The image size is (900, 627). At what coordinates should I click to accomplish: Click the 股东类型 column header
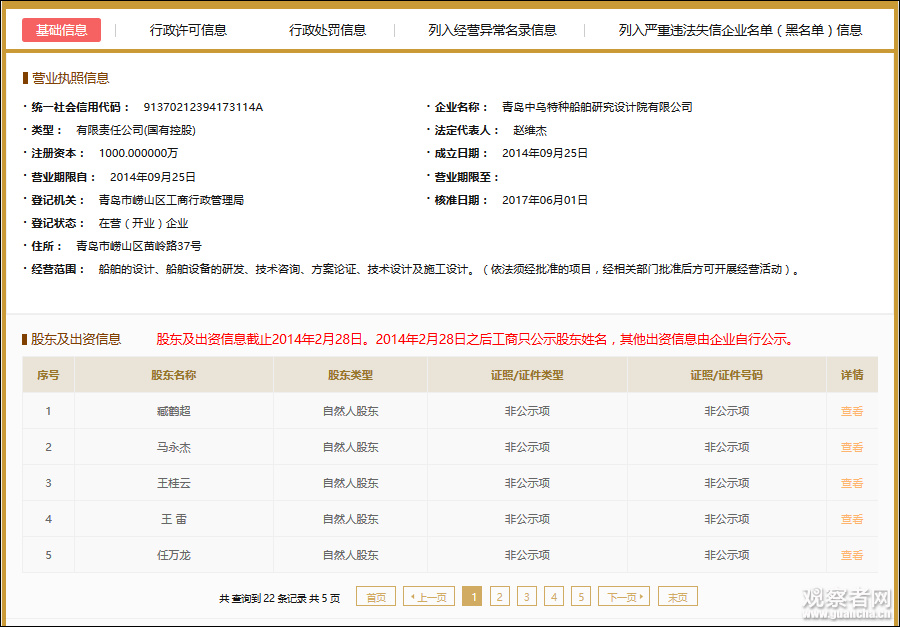350,375
